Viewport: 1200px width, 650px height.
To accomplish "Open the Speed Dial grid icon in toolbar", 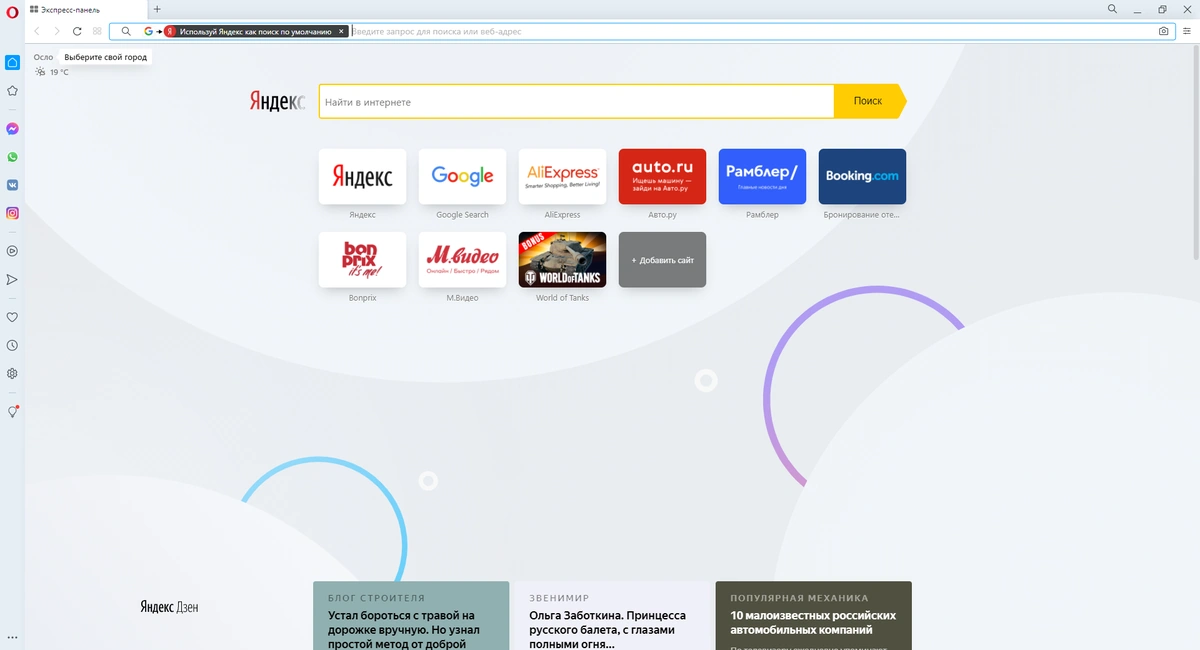I will (x=97, y=31).
